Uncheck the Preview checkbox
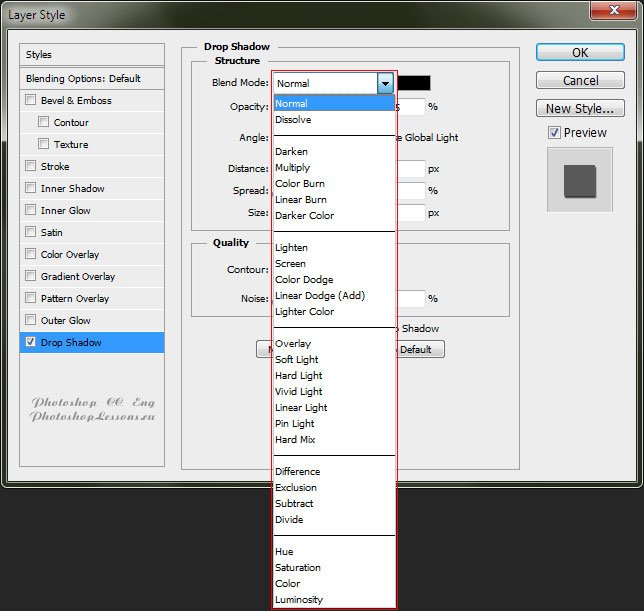The image size is (644, 611). click(554, 132)
